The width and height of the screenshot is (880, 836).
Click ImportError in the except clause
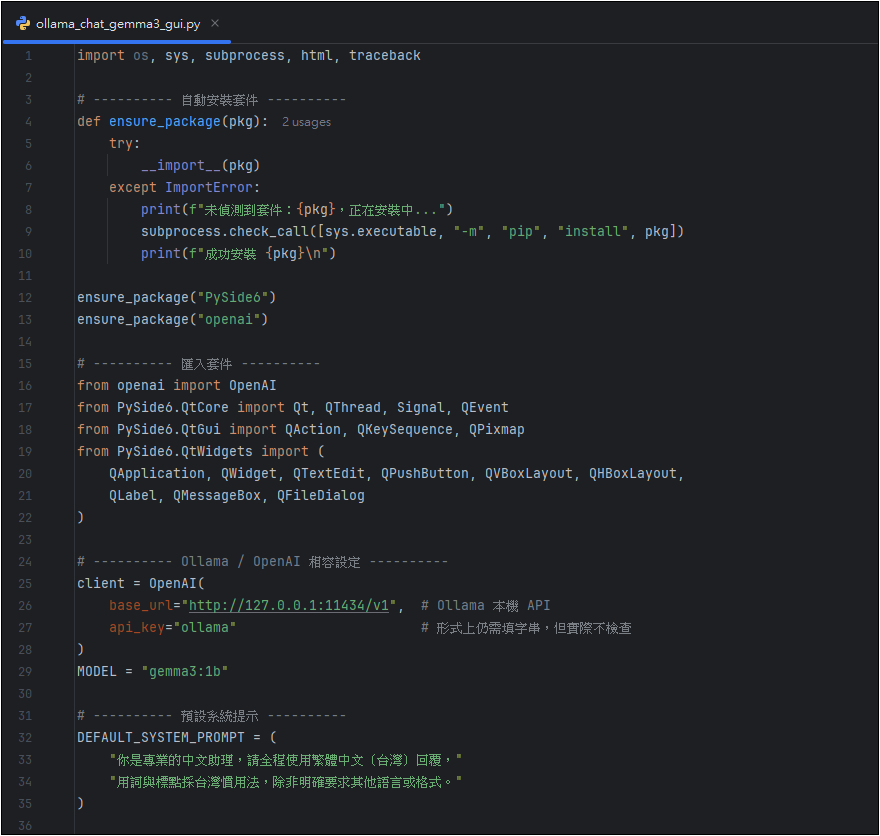[x=212, y=188]
